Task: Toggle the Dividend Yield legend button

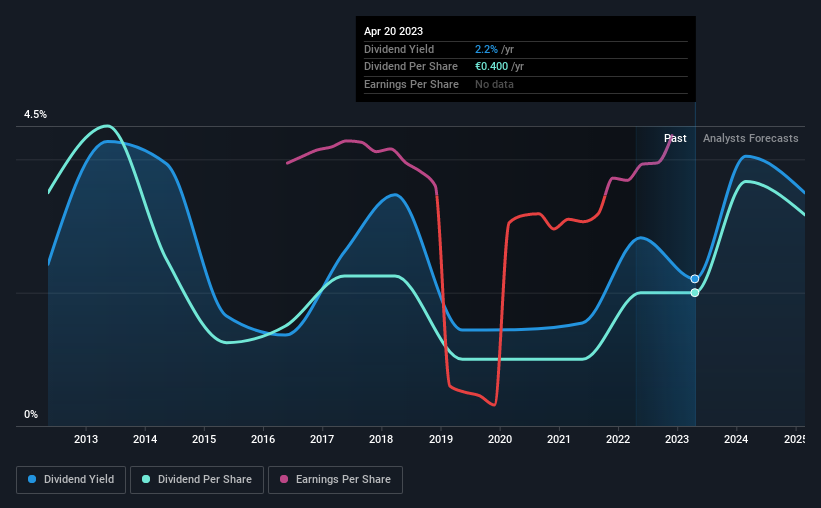Action: coord(71,480)
